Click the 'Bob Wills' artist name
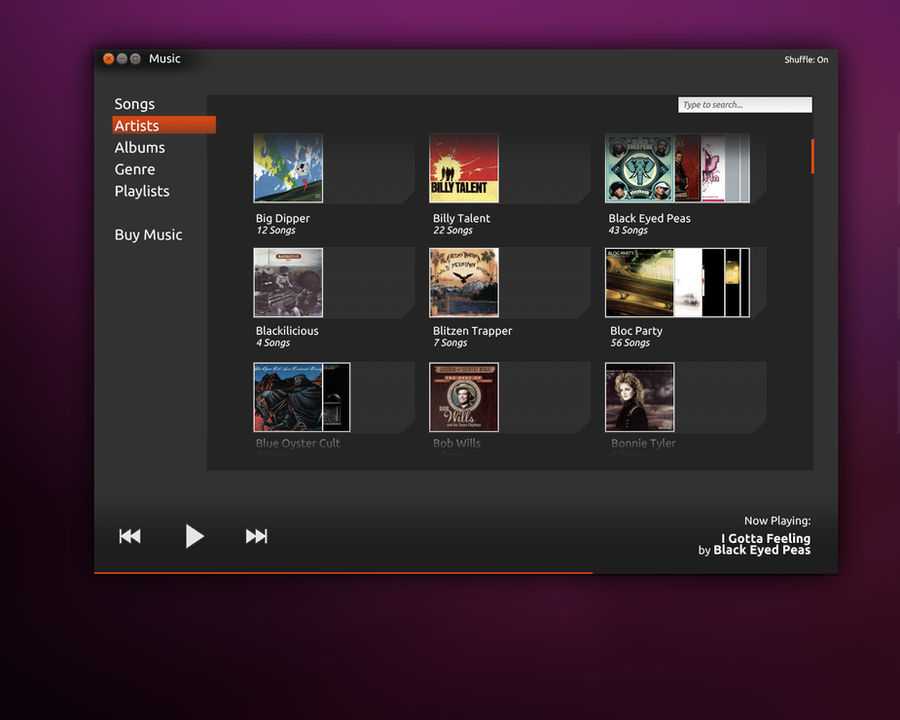 [456, 443]
